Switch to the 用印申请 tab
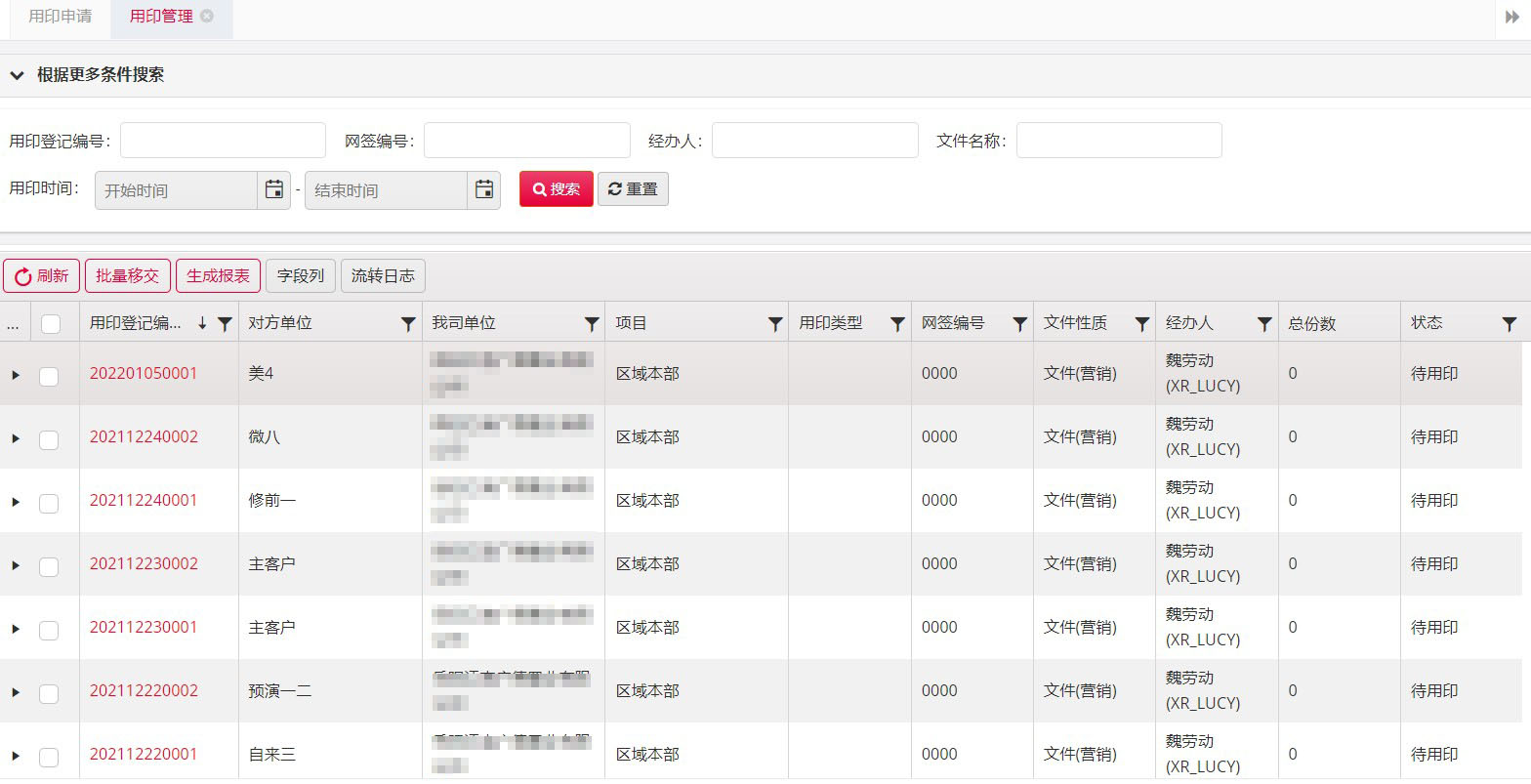Screen dimensions: 1531x784 (61, 17)
